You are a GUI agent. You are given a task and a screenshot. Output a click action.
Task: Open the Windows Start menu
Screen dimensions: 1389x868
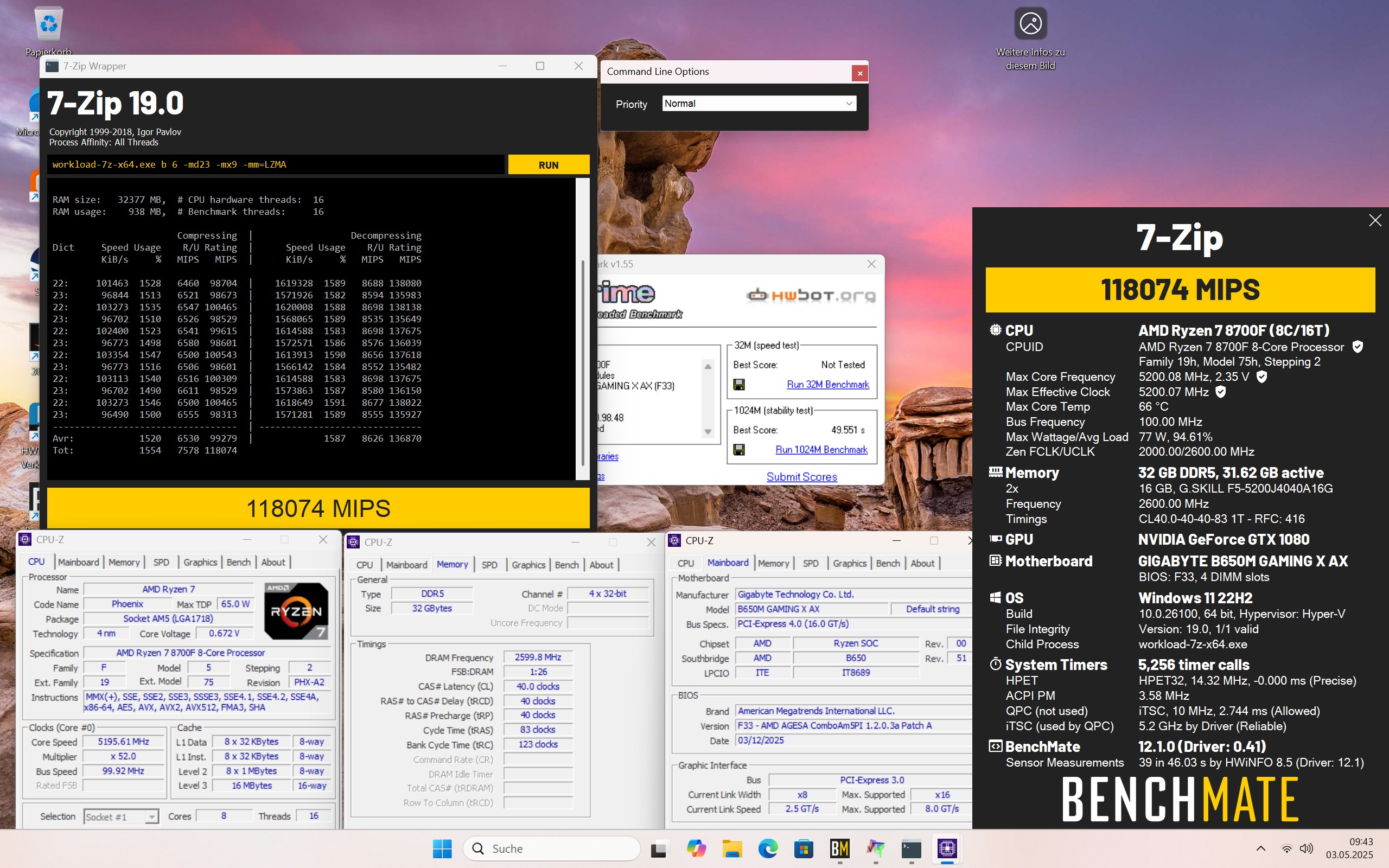coord(442,848)
